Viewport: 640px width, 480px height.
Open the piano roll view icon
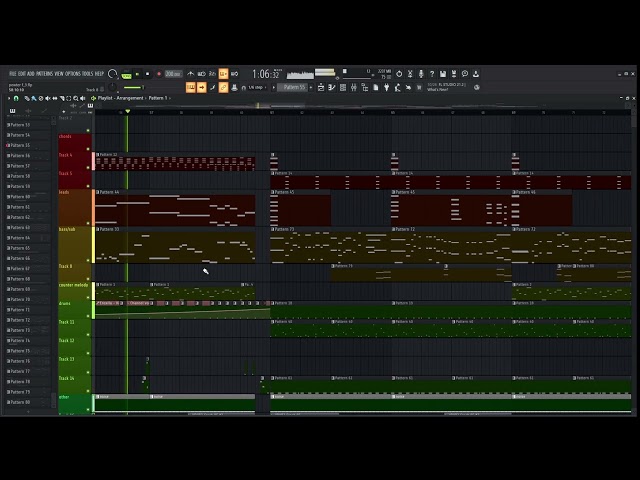tap(332, 87)
